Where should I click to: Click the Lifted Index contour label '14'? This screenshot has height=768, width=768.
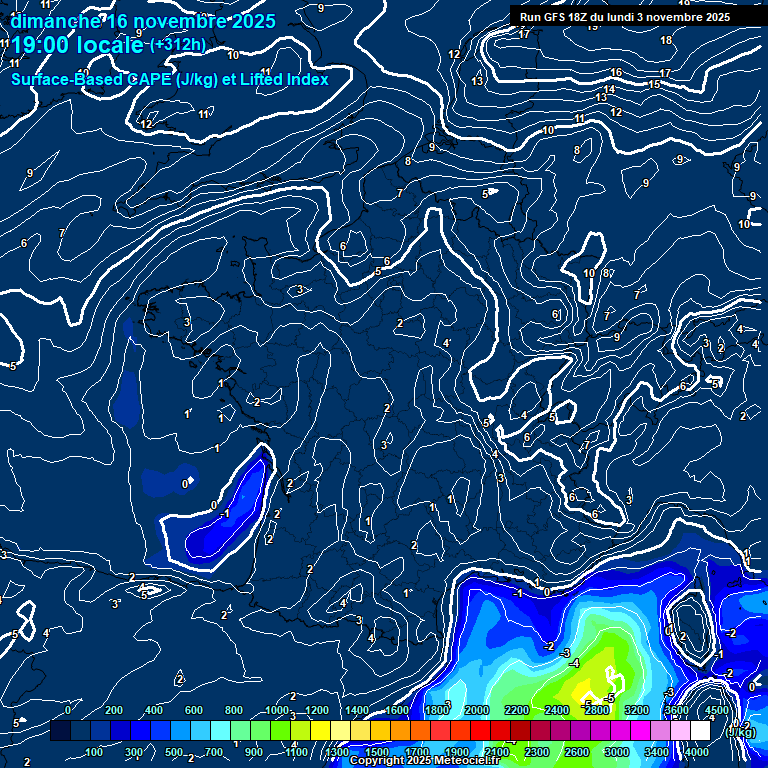pyautogui.click(x=609, y=89)
